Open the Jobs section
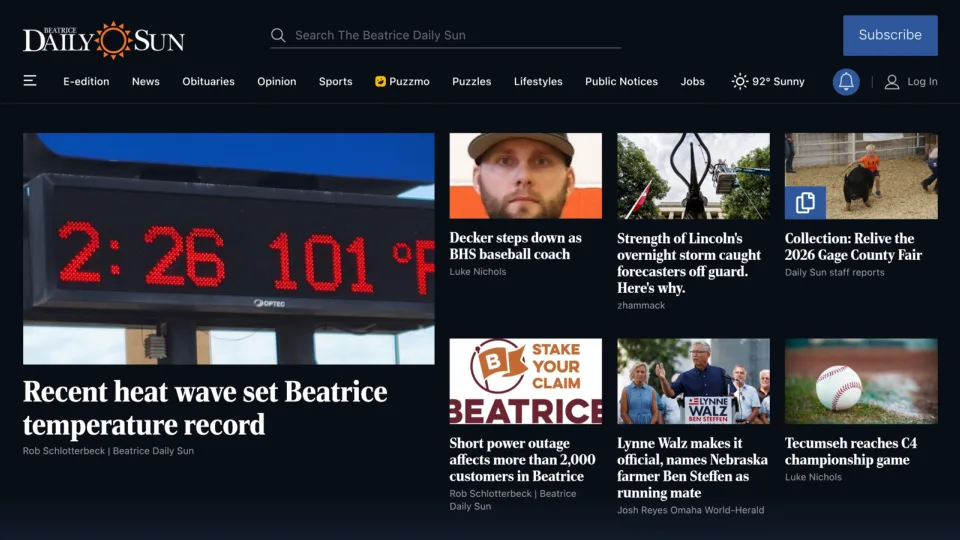This screenshot has height=540, width=960. [x=692, y=81]
